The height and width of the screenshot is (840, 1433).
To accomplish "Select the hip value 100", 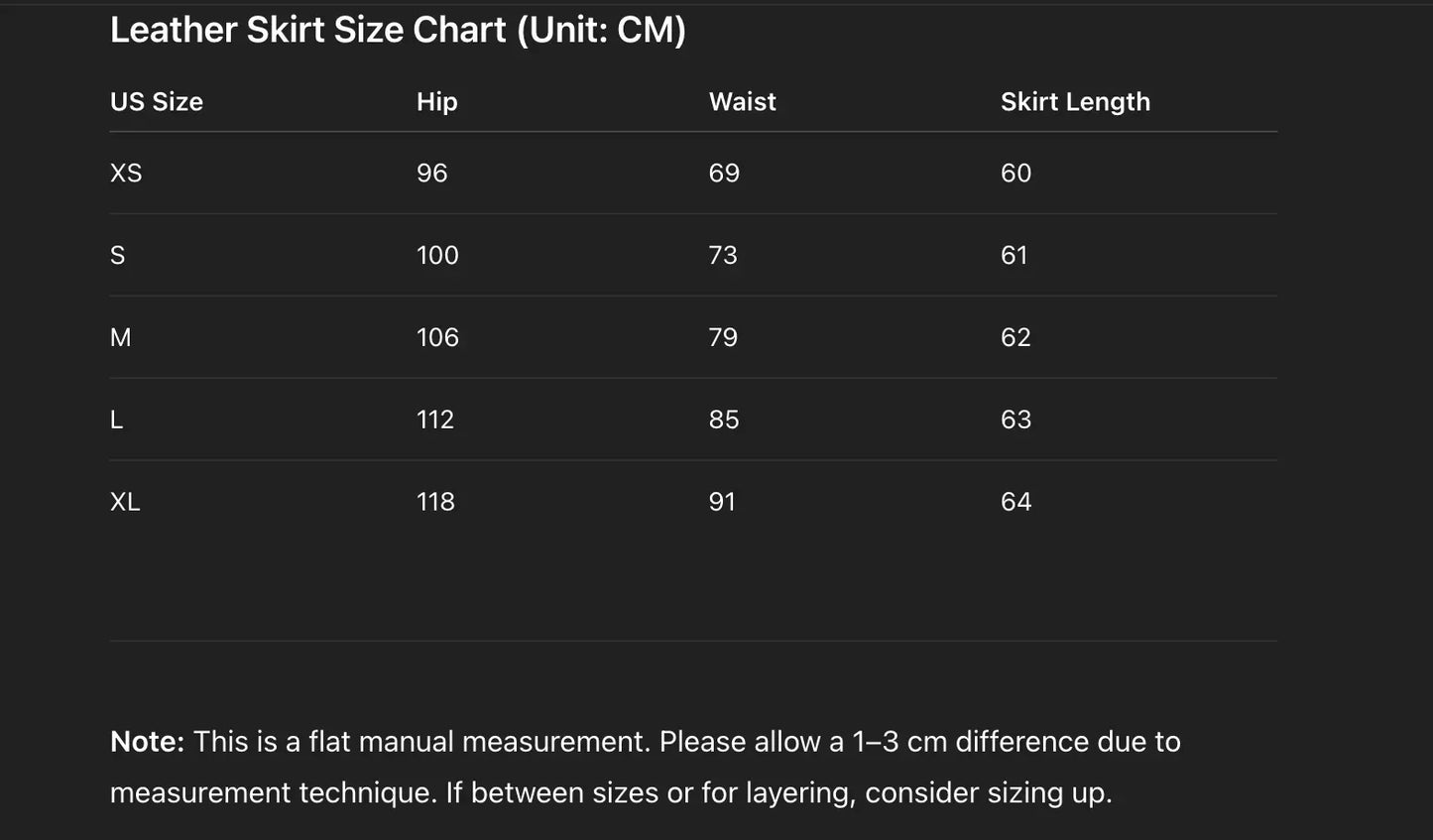I will pyautogui.click(x=437, y=256).
